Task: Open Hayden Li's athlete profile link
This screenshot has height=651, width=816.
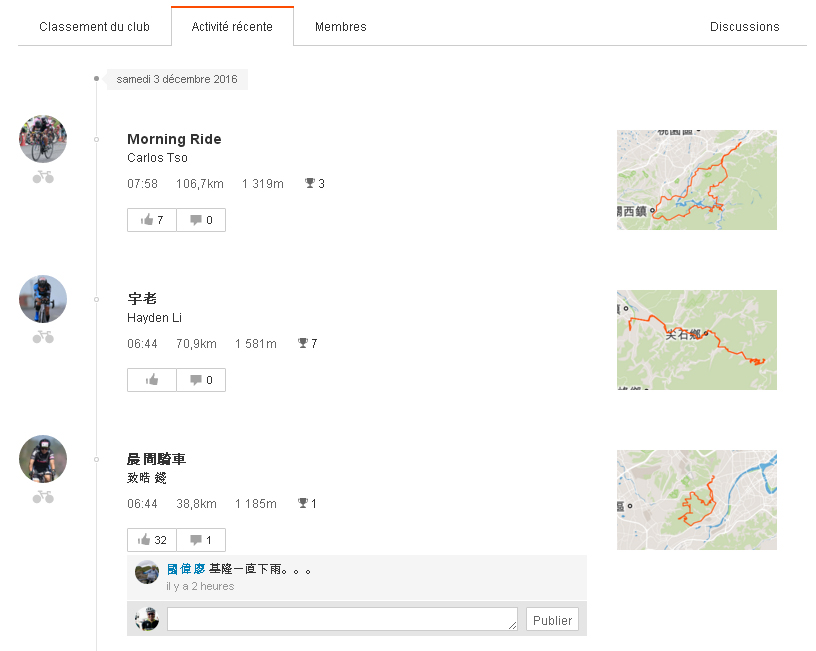Action: (154, 318)
